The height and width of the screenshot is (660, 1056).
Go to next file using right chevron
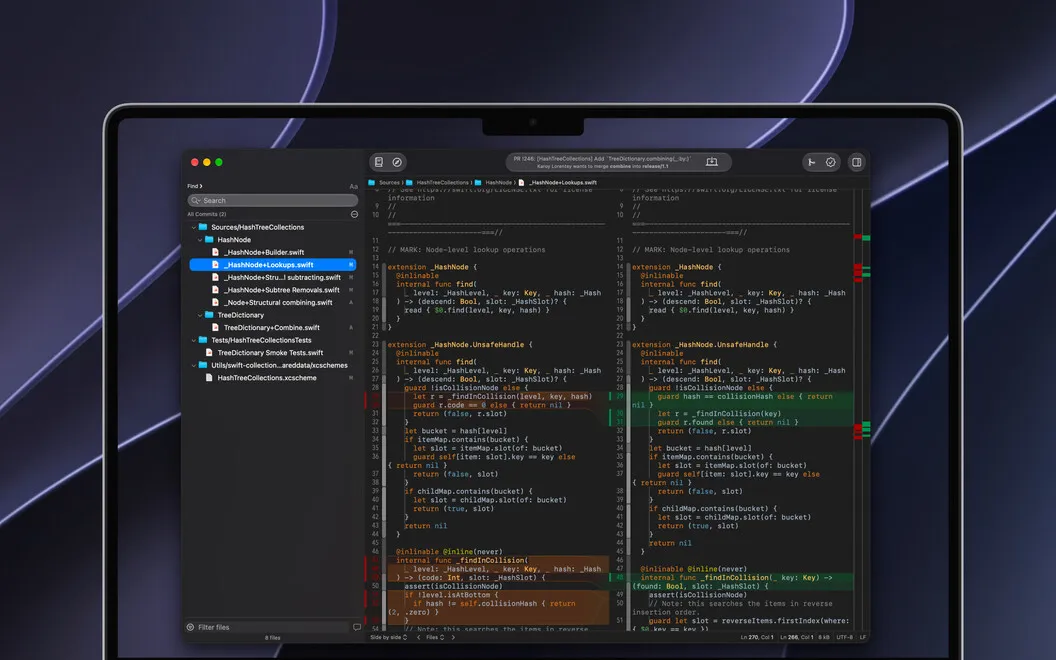(x=453, y=637)
